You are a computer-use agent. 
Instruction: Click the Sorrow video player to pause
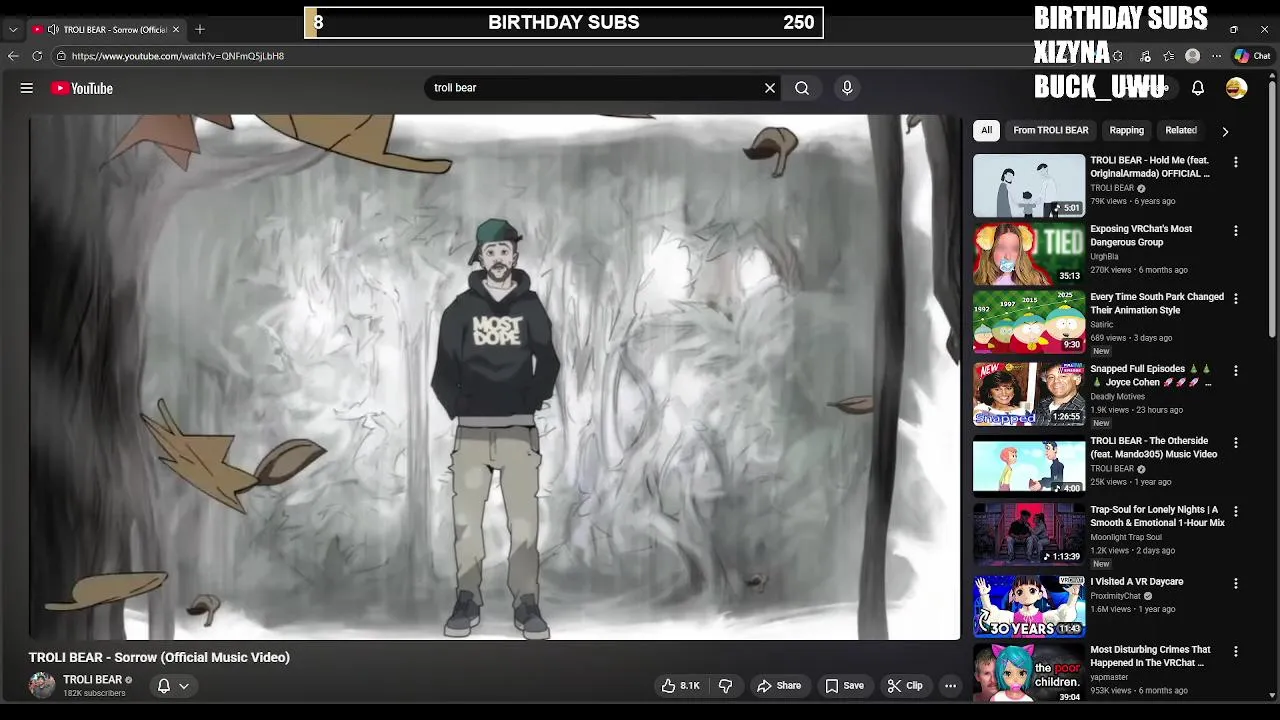pos(494,377)
